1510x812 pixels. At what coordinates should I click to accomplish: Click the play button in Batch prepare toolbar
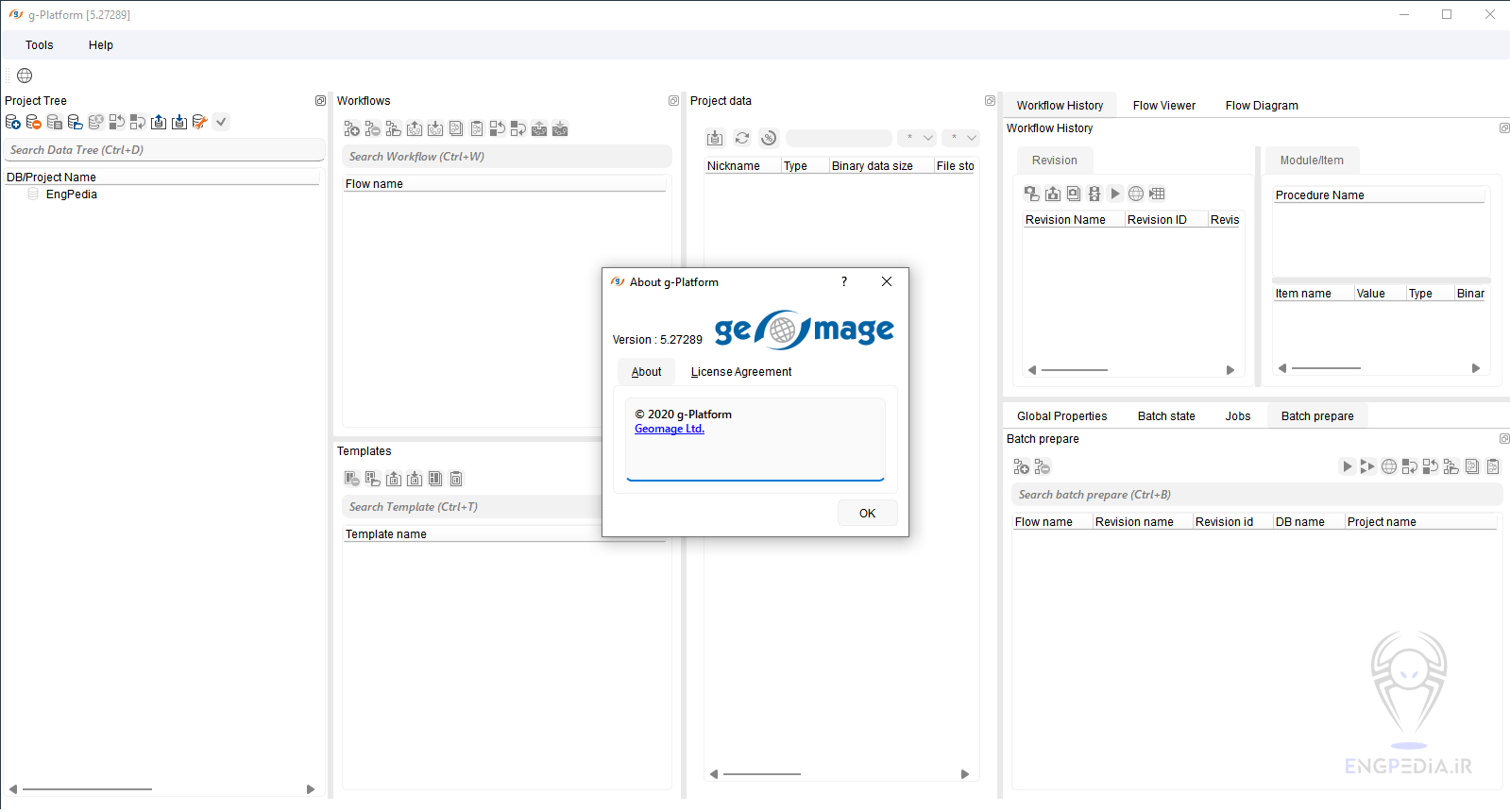click(1347, 466)
